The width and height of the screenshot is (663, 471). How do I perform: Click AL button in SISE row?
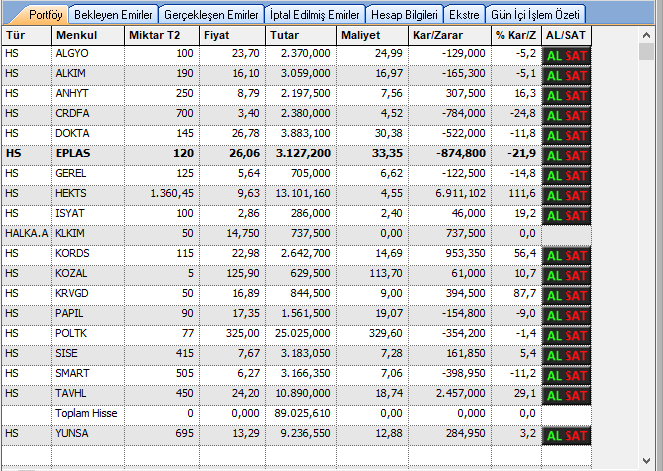tap(554, 356)
